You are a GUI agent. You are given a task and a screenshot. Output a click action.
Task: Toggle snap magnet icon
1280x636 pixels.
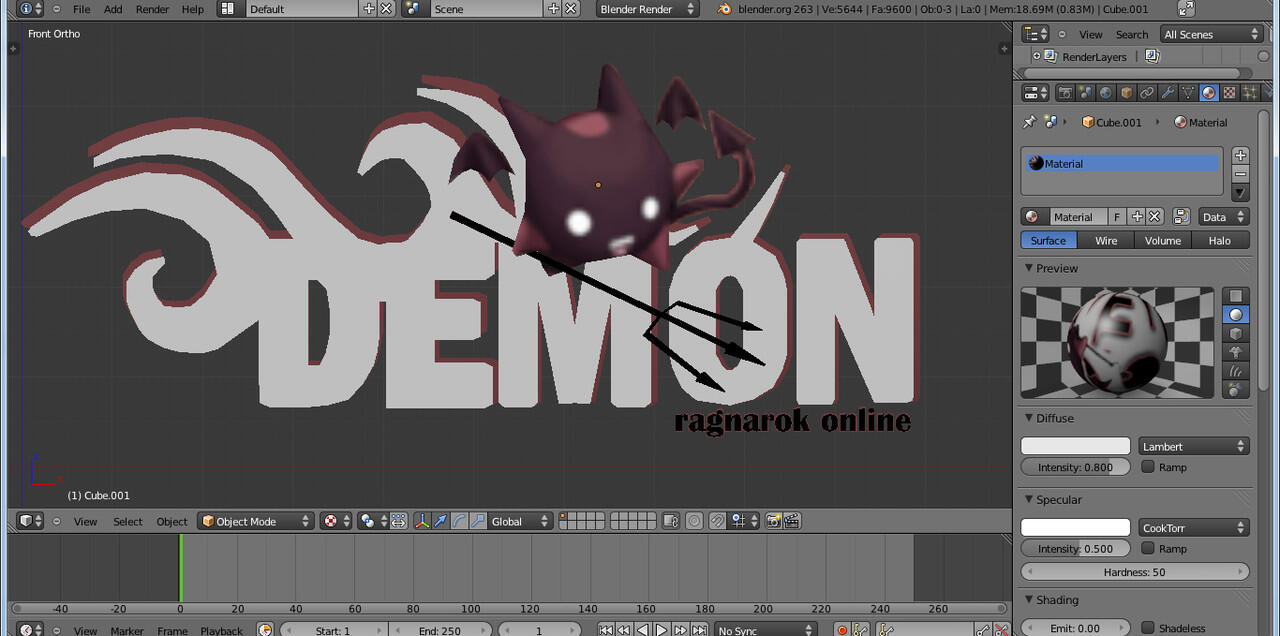click(x=717, y=521)
